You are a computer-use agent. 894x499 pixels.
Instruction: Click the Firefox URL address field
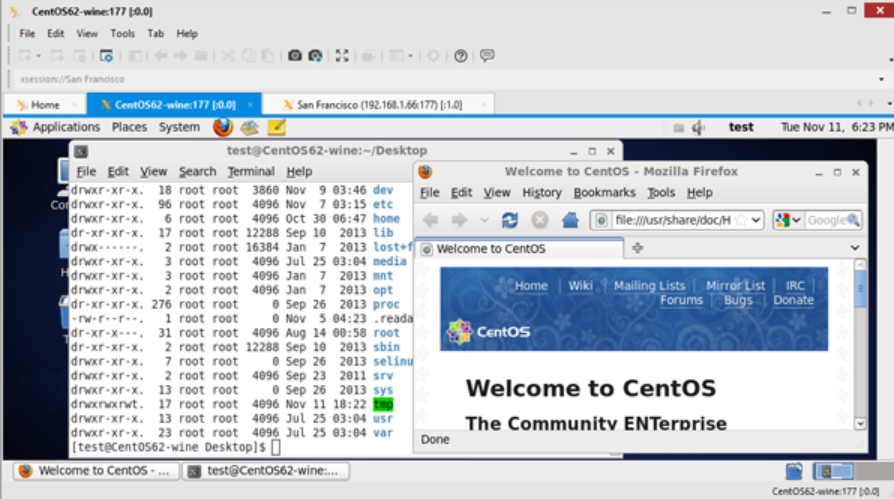coord(673,220)
